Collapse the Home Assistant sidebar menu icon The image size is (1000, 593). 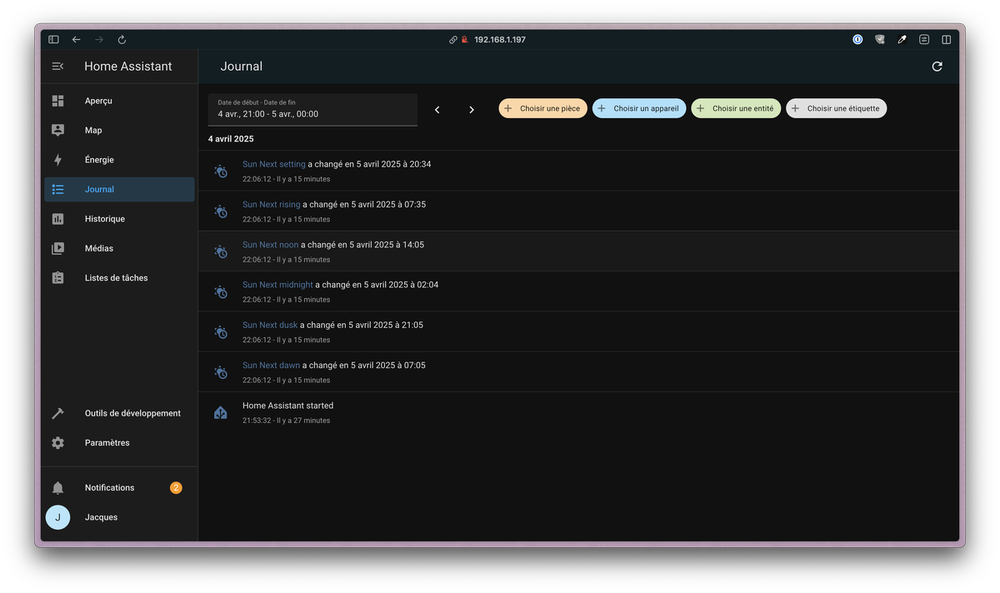pos(57,66)
